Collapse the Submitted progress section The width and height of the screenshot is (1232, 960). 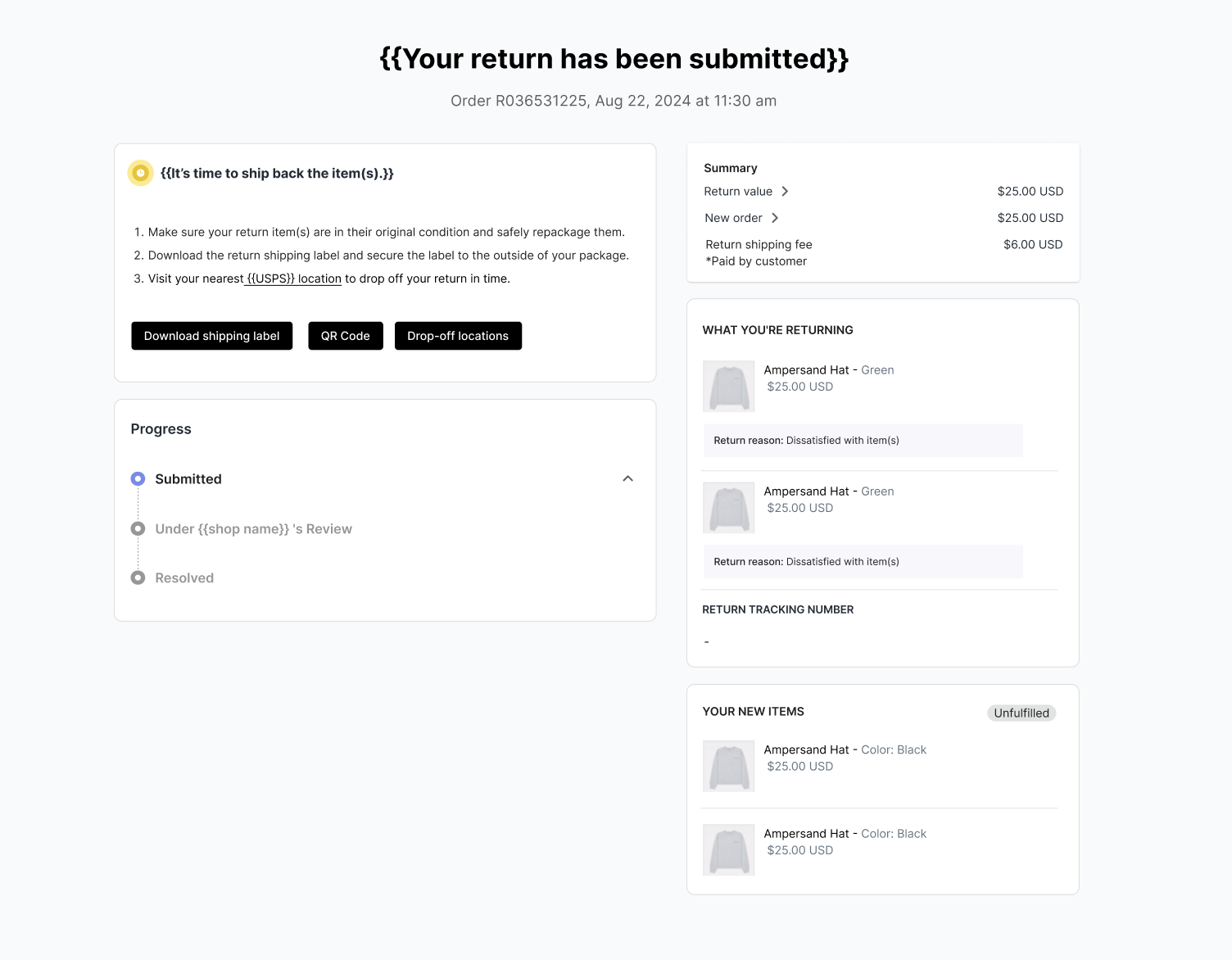(627, 478)
